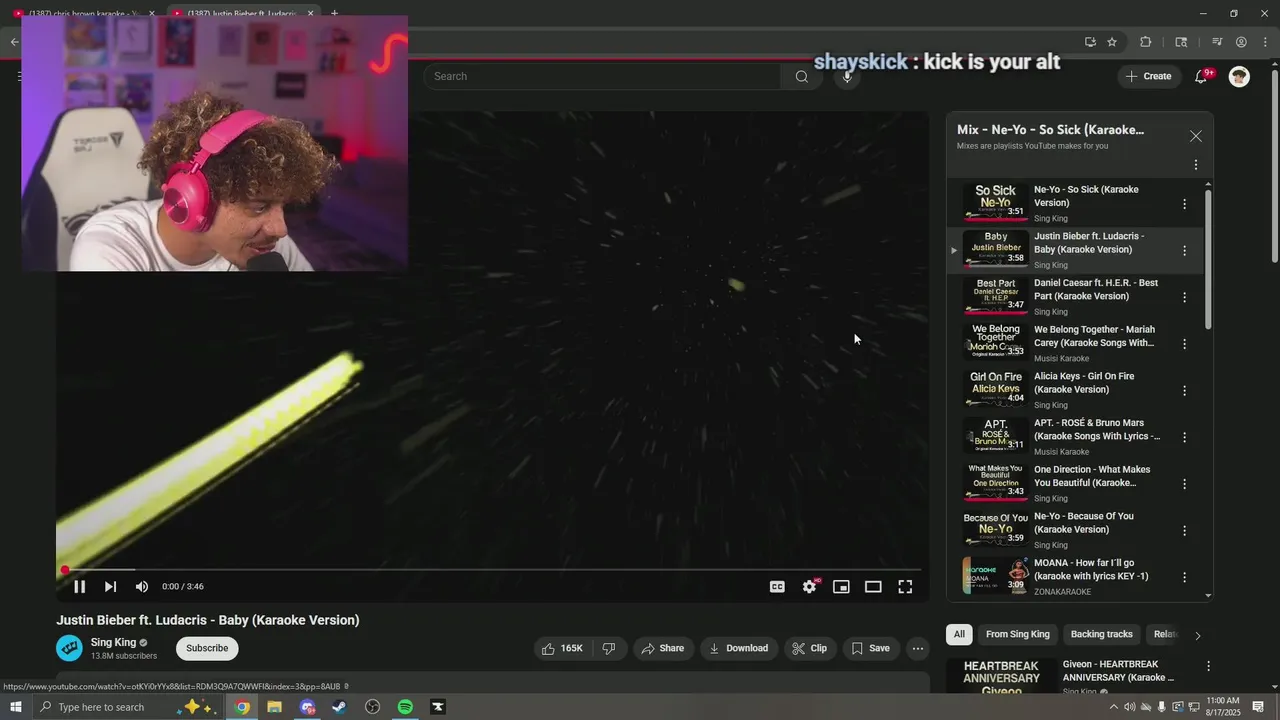Image resolution: width=1280 pixels, height=720 pixels.
Task: Open options for MOANA How far I'll go
Action: coord(1185,577)
